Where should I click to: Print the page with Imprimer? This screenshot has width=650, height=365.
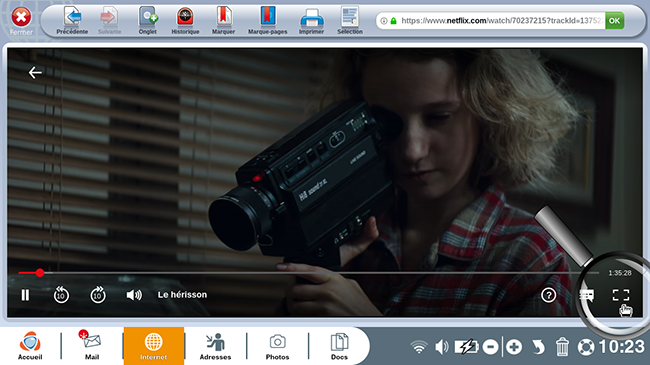(311, 21)
